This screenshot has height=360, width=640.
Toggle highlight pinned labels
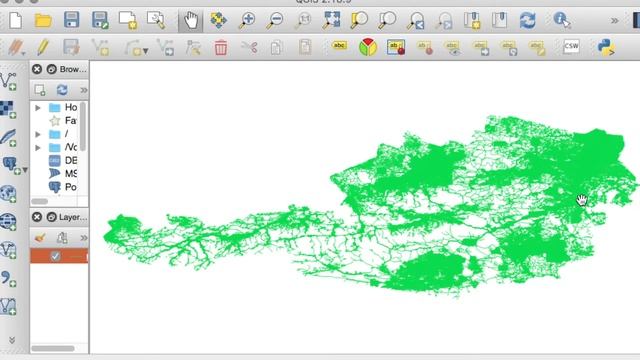click(396, 47)
